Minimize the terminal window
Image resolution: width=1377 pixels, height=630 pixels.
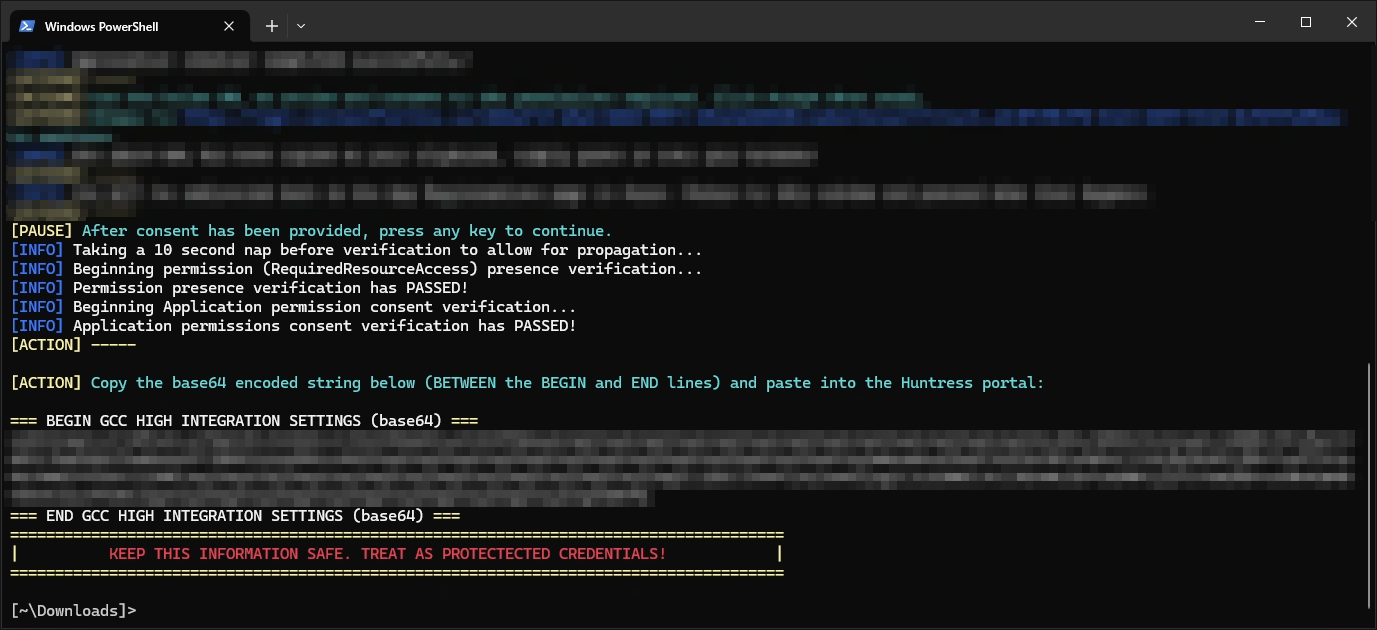(x=1259, y=22)
